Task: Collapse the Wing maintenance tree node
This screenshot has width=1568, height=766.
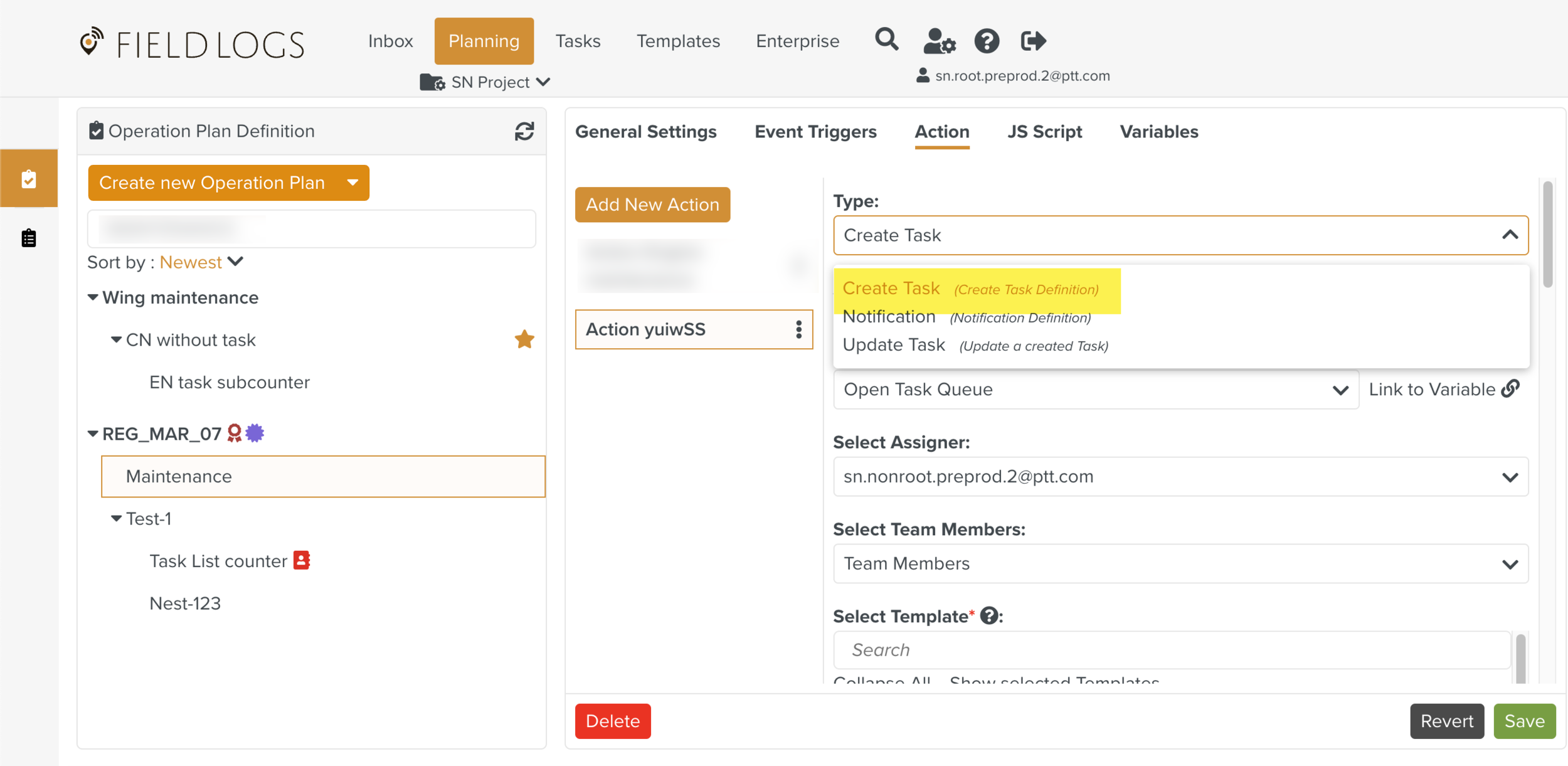Action: [93, 297]
